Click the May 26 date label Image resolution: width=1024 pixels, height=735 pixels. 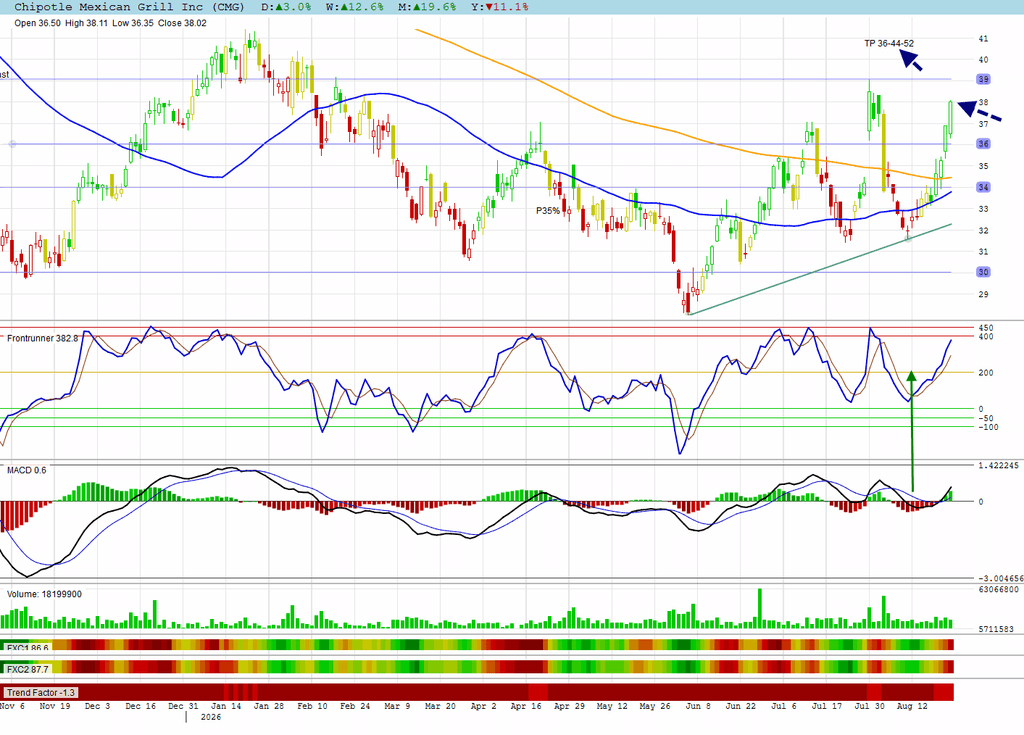click(655, 706)
